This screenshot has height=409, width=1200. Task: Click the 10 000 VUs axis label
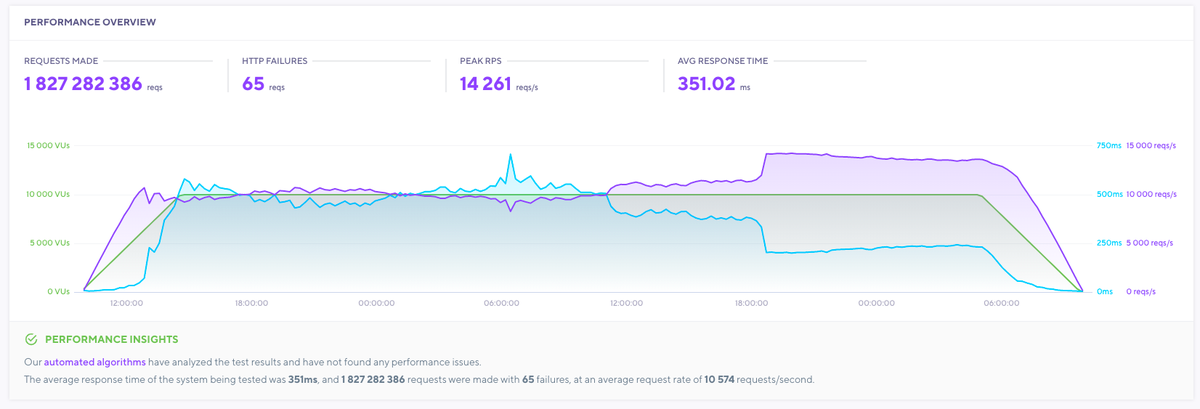point(47,194)
